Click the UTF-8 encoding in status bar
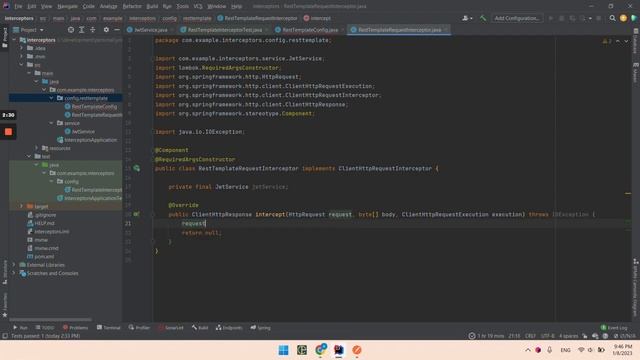This screenshot has height=360, width=640. (x=547, y=336)
